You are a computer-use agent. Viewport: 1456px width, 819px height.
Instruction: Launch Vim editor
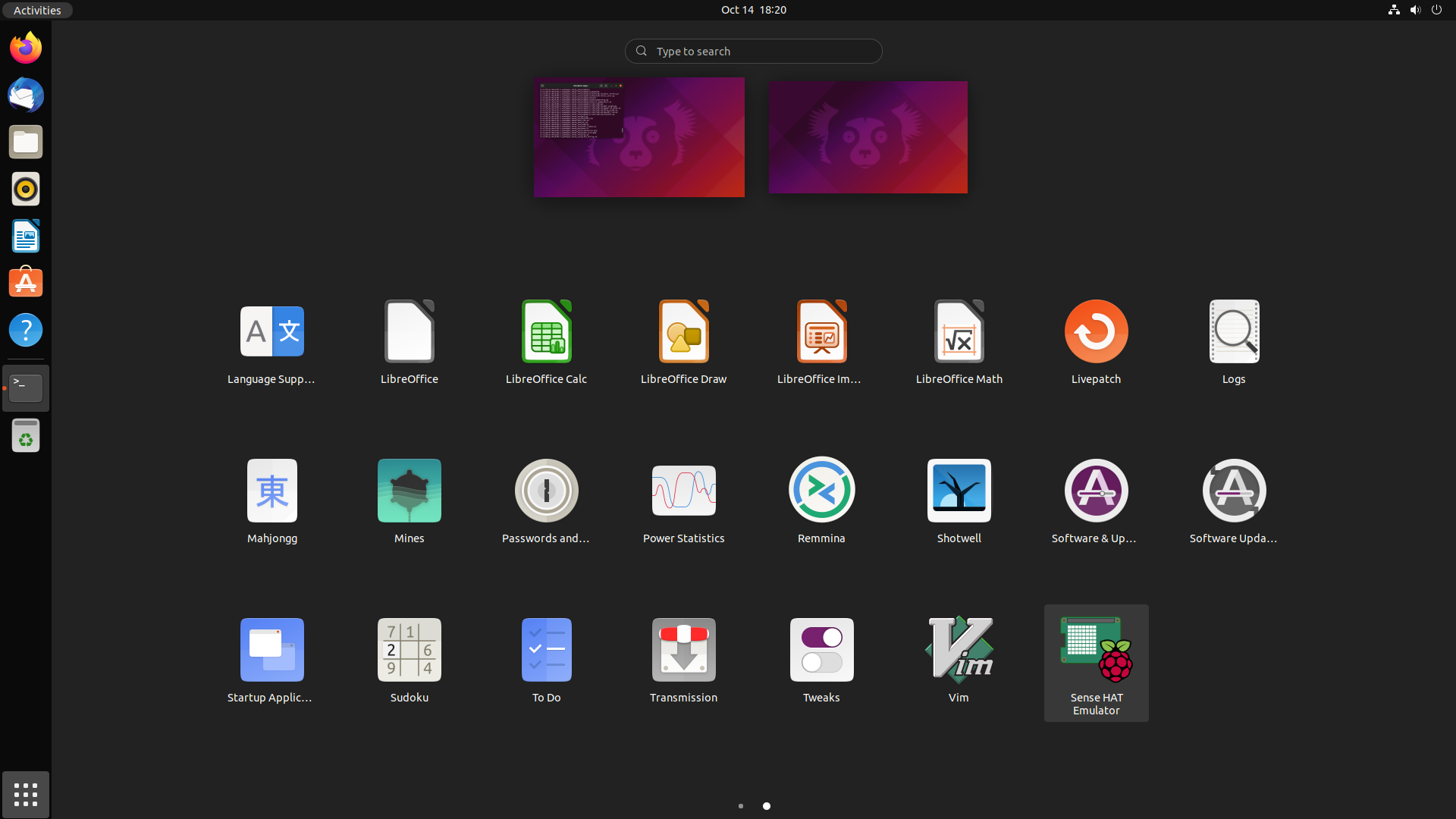(x=959, y=661)
